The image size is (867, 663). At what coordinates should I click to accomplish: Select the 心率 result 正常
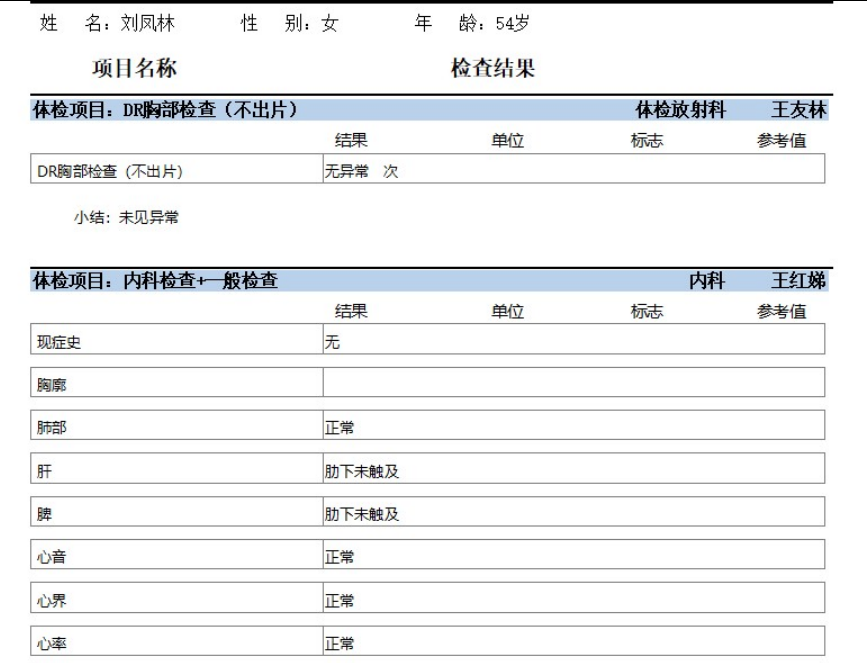339,644
